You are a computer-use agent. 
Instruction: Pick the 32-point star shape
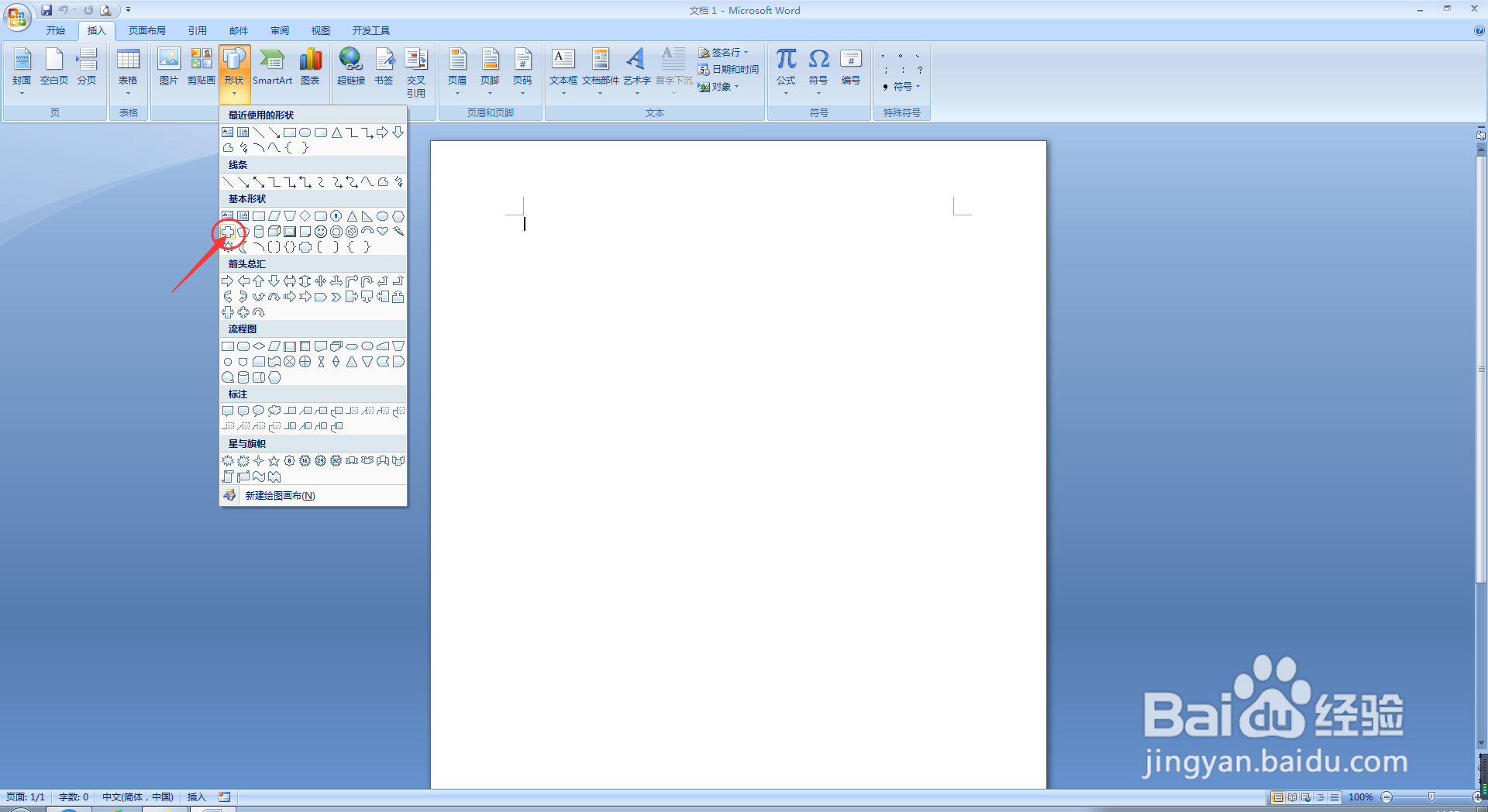pos(336,461)
